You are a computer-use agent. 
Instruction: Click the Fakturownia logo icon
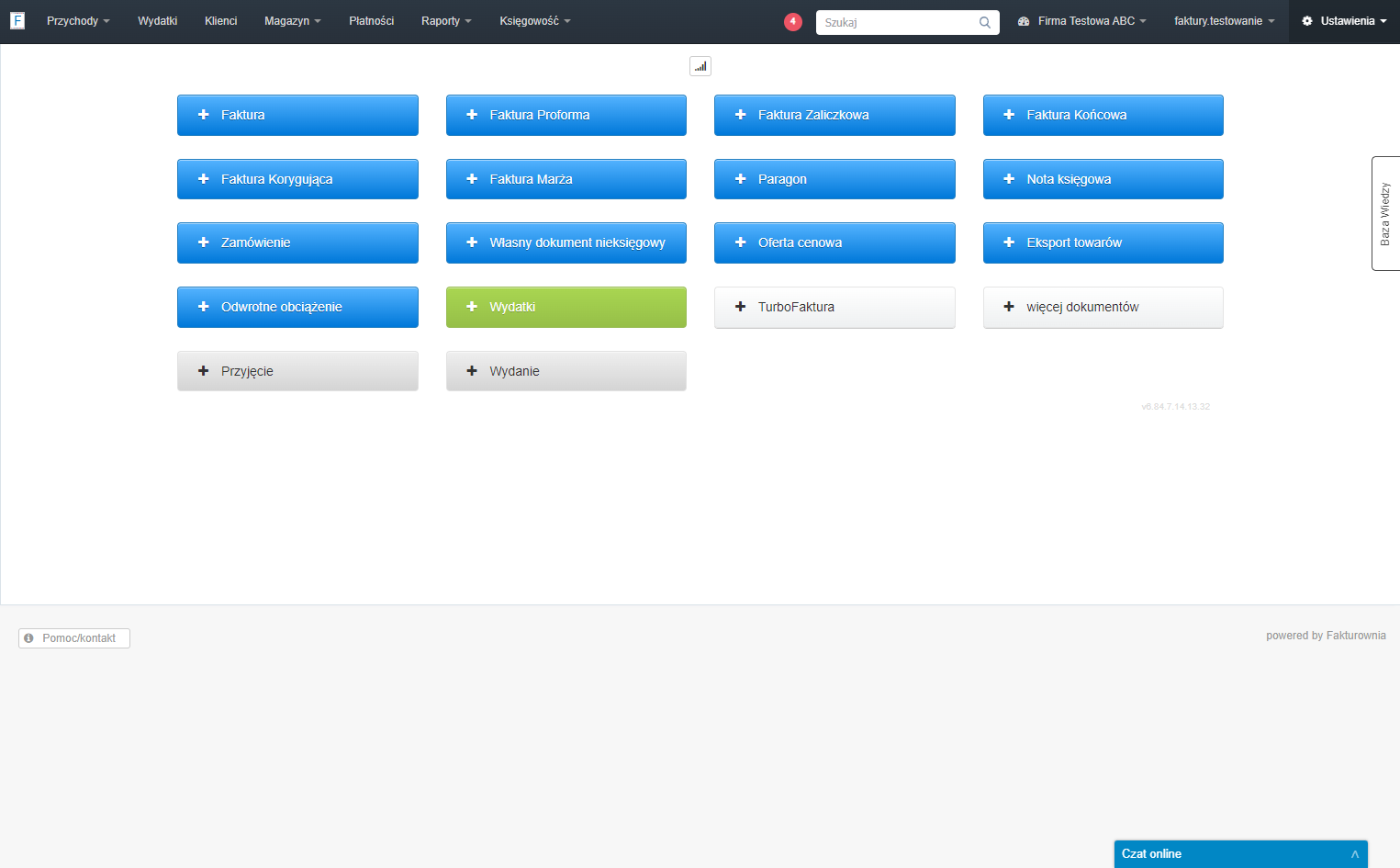17,20
